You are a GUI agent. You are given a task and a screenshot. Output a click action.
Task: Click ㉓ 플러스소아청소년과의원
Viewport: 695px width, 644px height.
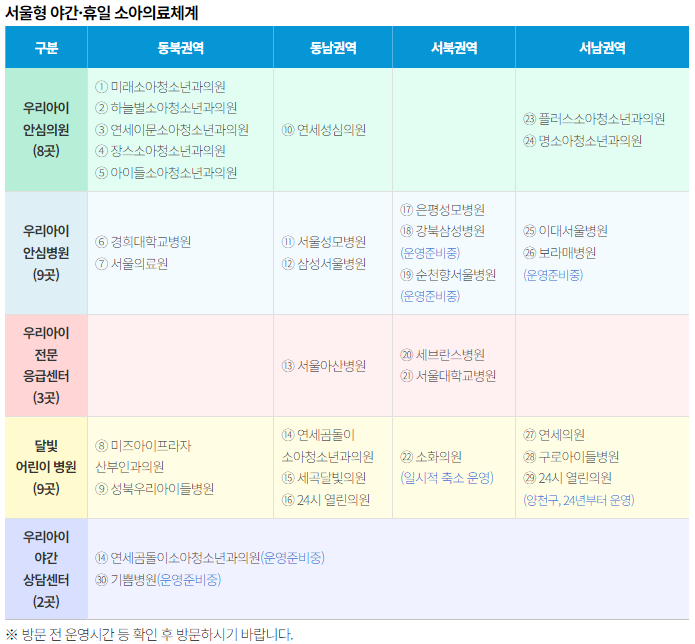[594, 119]
